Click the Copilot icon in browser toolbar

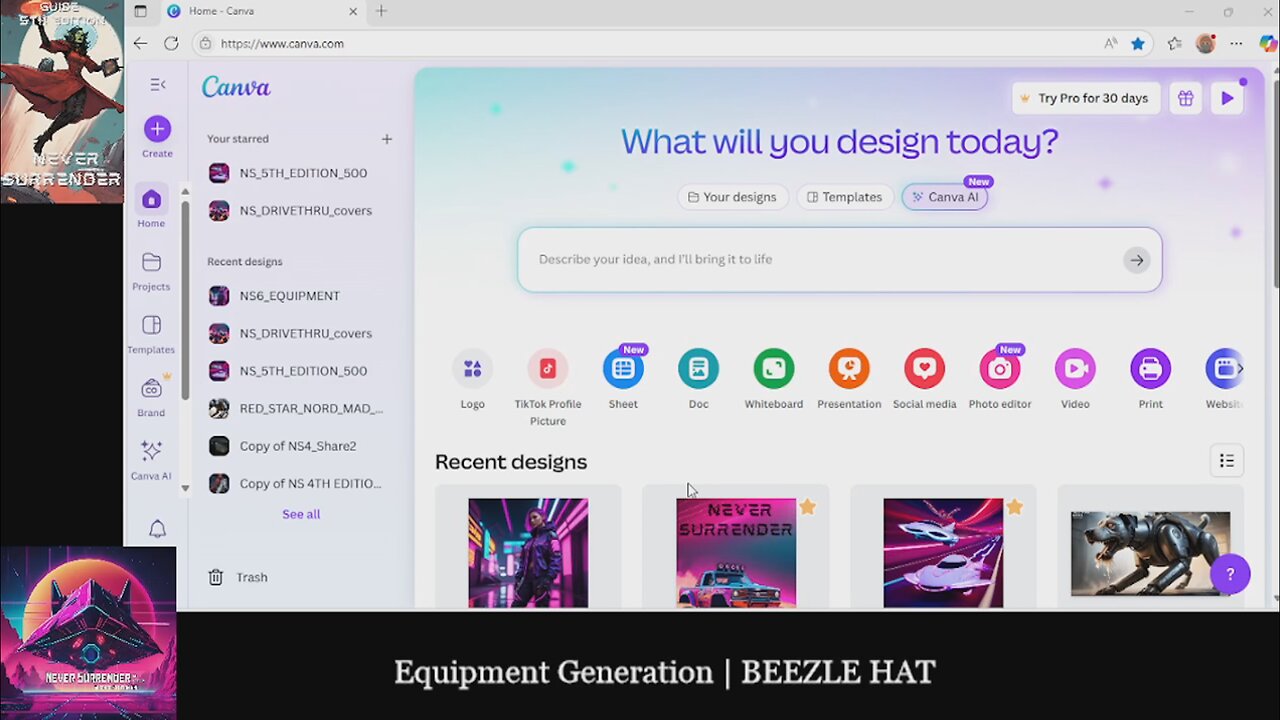click(1267, 43)
